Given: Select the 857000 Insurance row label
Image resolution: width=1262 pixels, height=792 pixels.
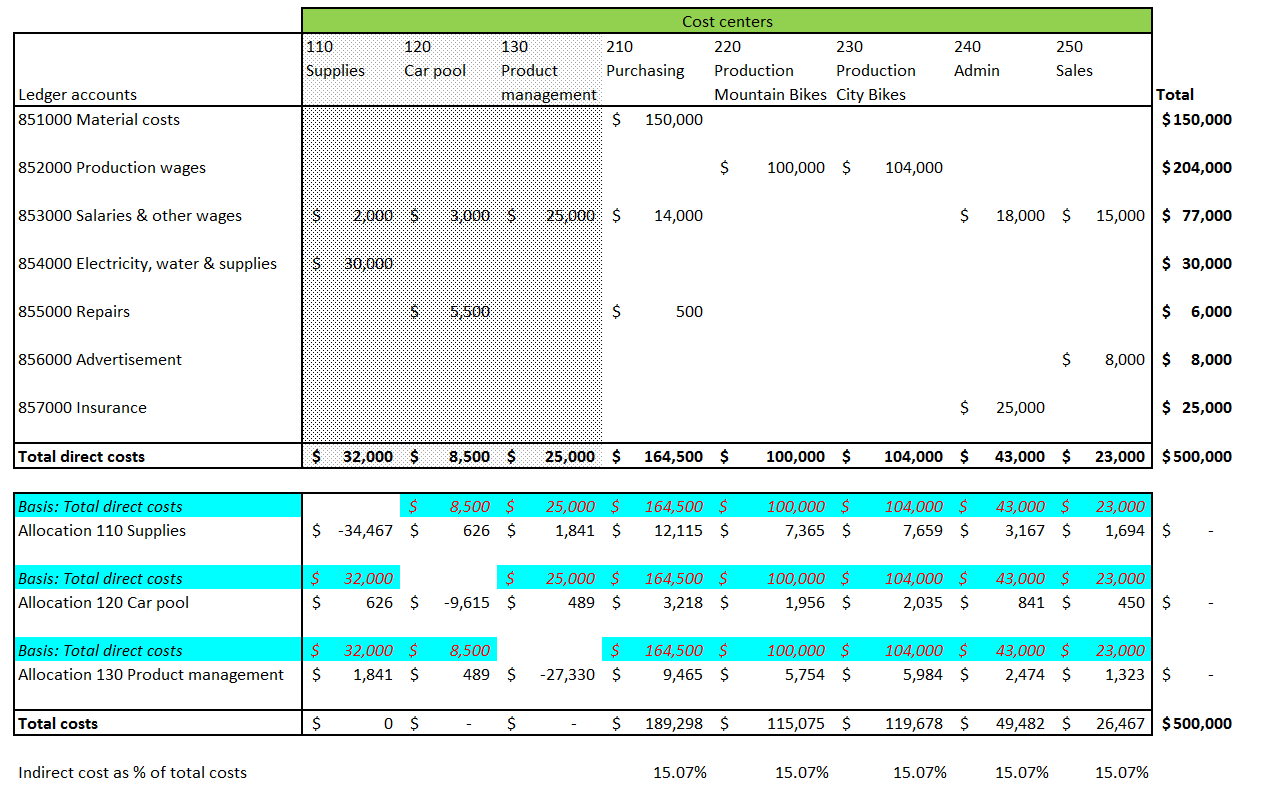Looking at the screenshot, I should (82, 408).
